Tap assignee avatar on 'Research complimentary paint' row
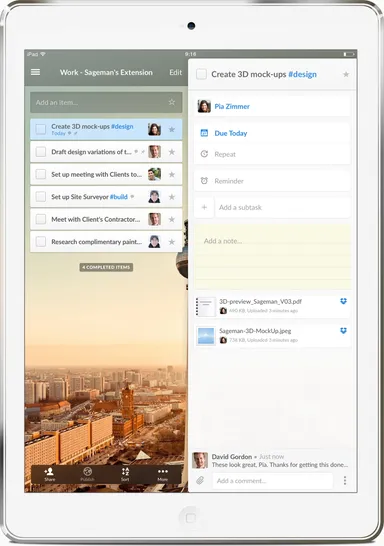 (154, 242)
